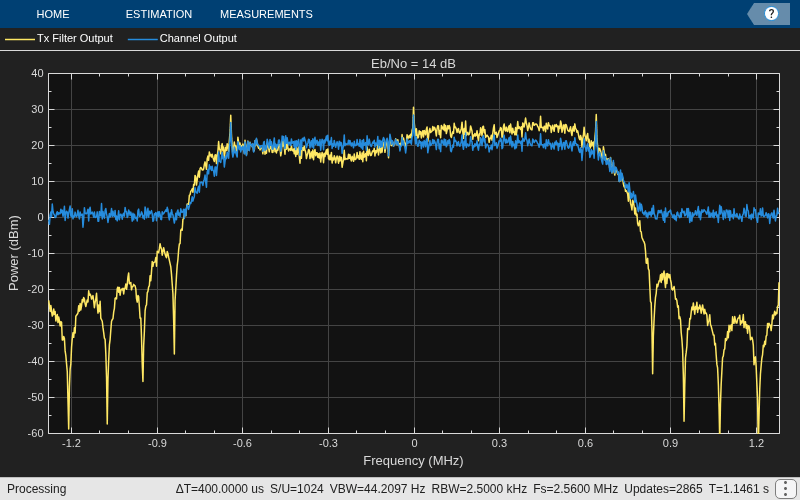Click the S/U=1024 status readout
The image size is (800, 500).
tap(296, 489)
